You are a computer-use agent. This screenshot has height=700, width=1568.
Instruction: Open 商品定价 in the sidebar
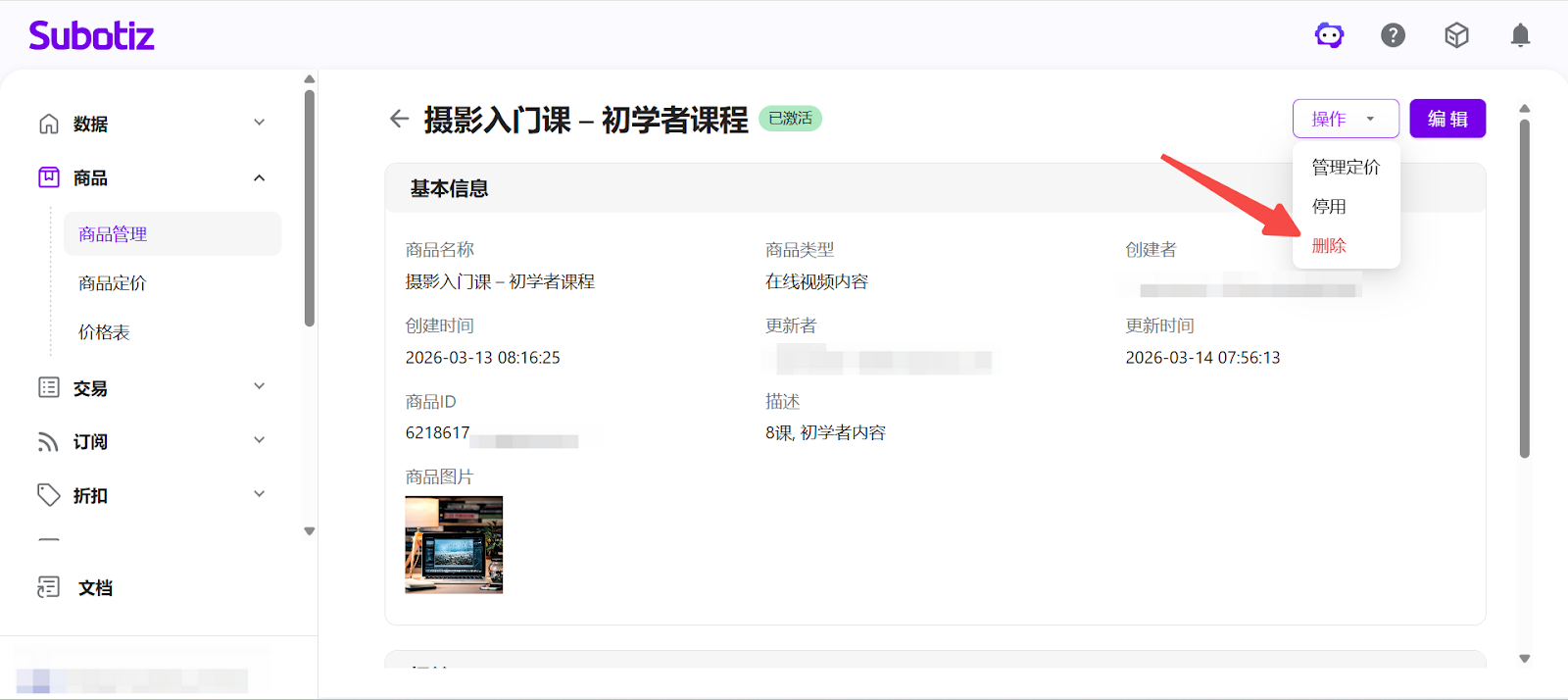(113, 283)
